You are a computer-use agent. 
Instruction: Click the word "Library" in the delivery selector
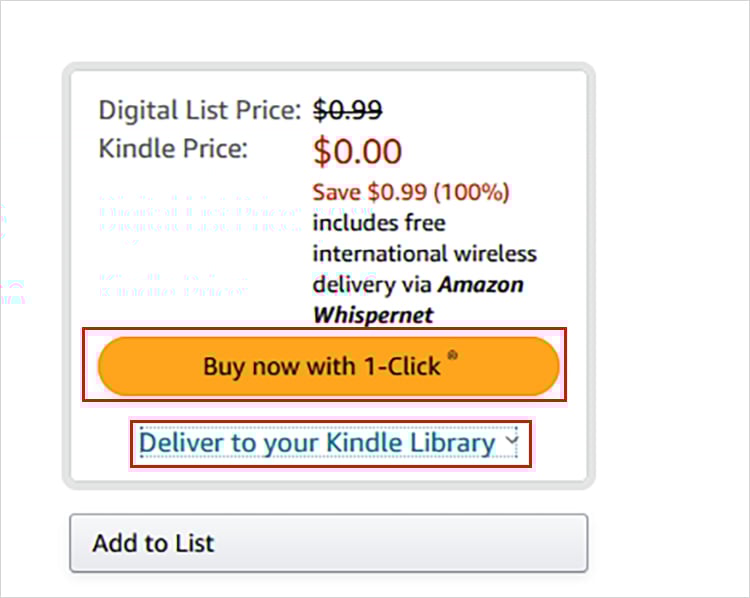(453, 443)
